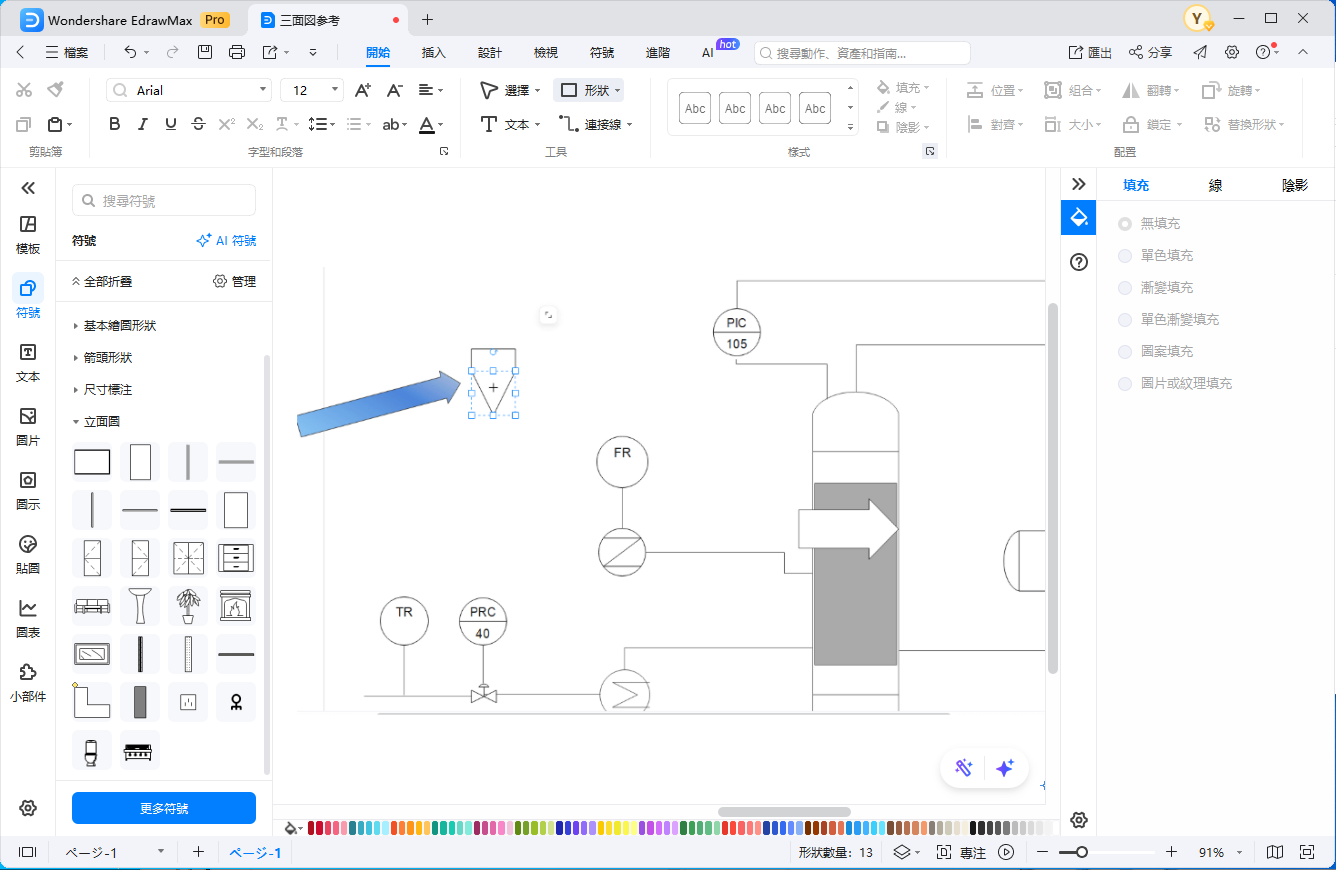
Task: Click the 更多符號 button
Action: tap(164, 808)
